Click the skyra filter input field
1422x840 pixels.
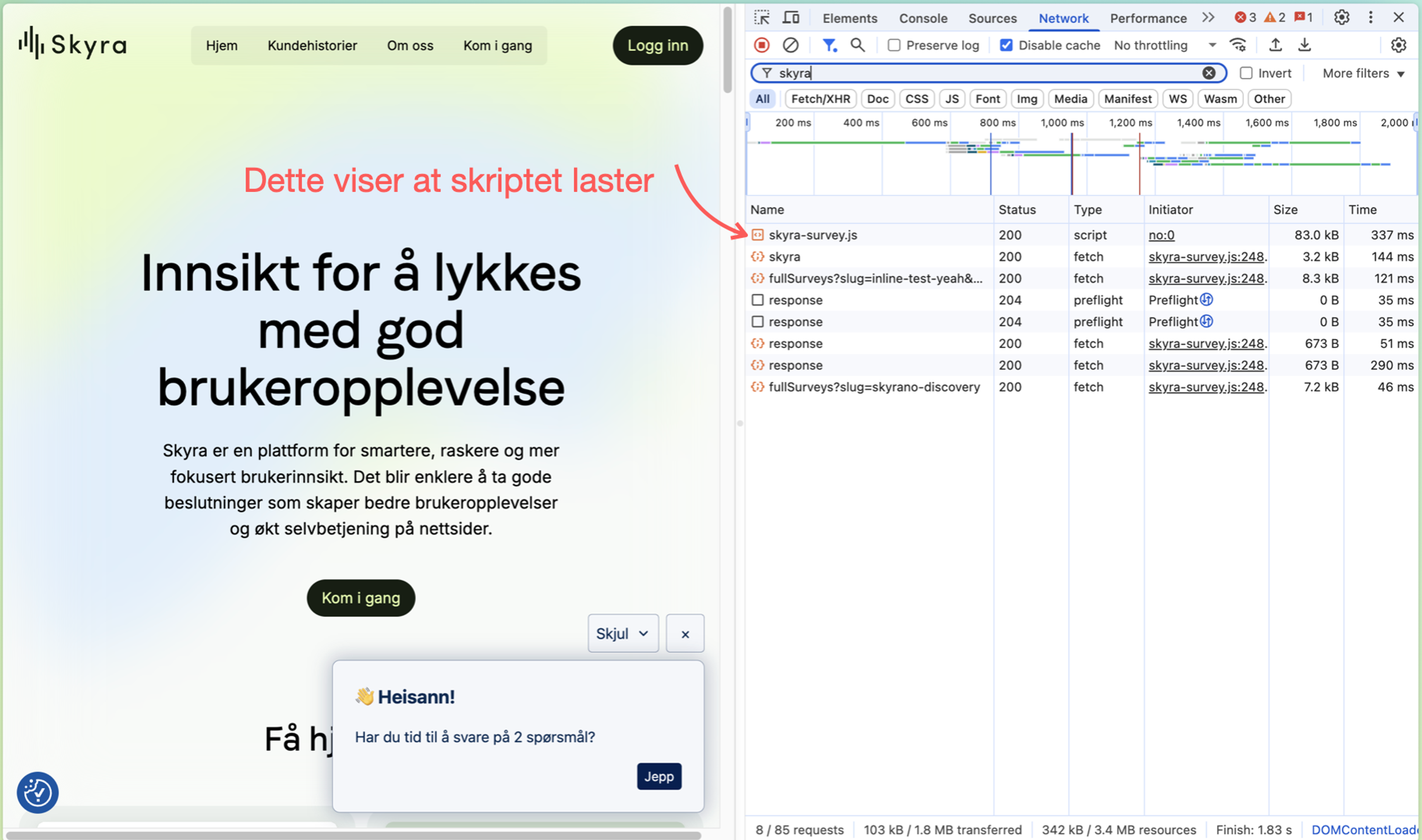click(988, 73)
